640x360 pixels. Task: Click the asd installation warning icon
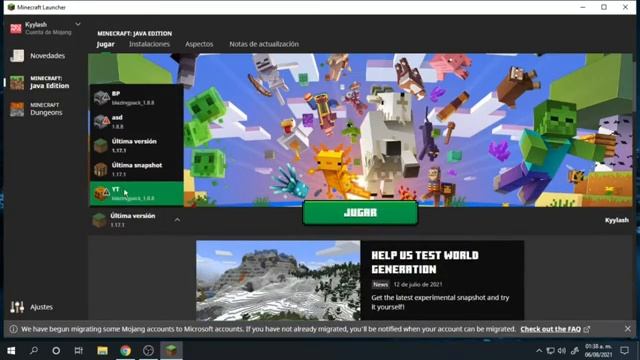106,120
